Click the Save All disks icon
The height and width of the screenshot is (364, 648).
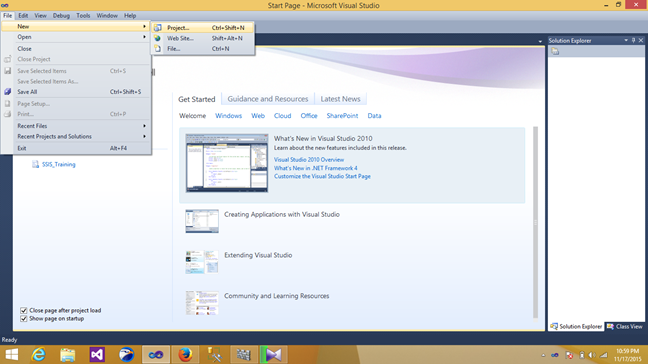(7, 92)
